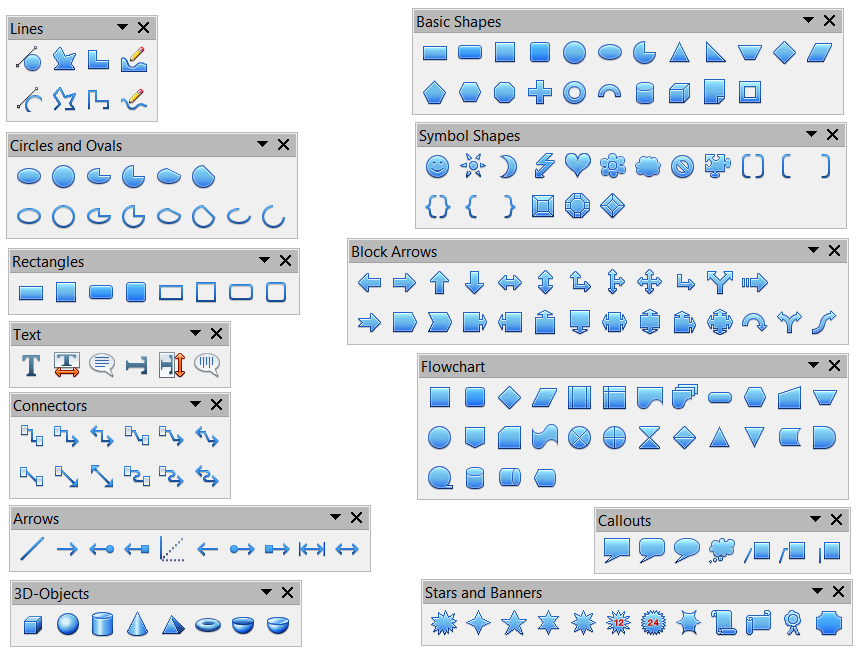Screen dimensions: 864x660
Task: Select the Text tool T icon
Action: pyautogui.click(x=31, y=365)
